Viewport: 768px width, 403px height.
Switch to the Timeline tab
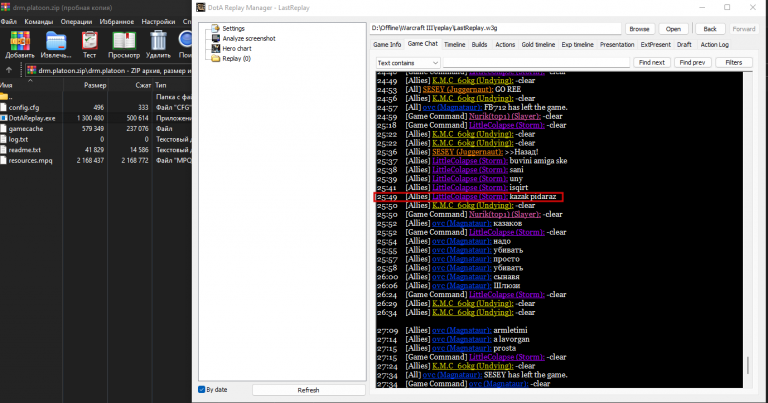click(455, 45)
